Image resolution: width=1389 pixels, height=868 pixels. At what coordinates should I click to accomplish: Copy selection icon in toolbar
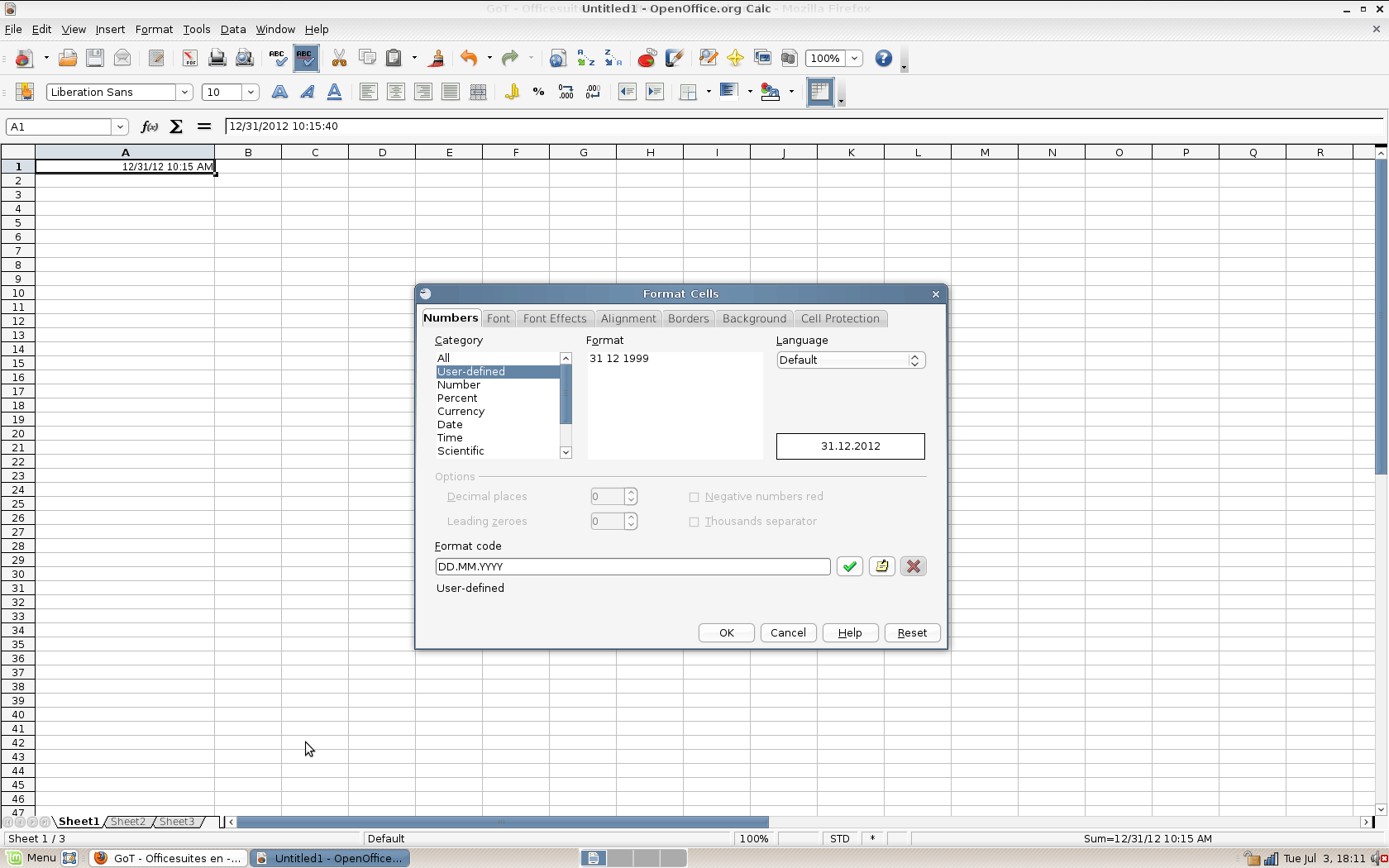(x=367, y=58)
